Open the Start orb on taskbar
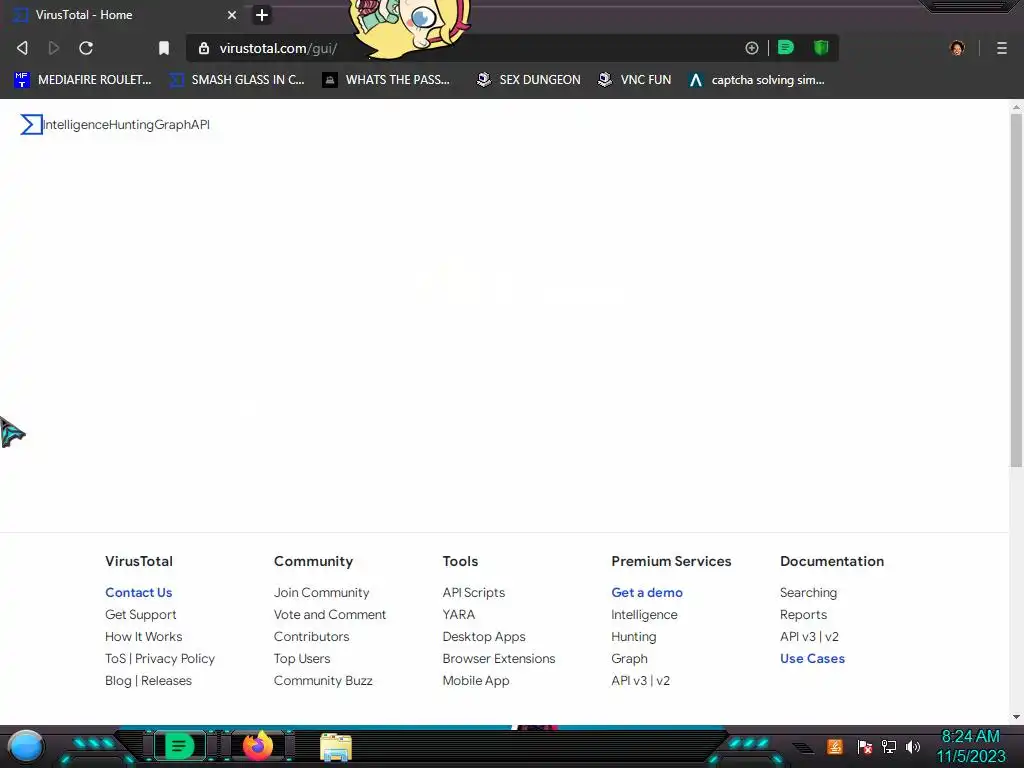1024x768 pixels. (26, 746)
